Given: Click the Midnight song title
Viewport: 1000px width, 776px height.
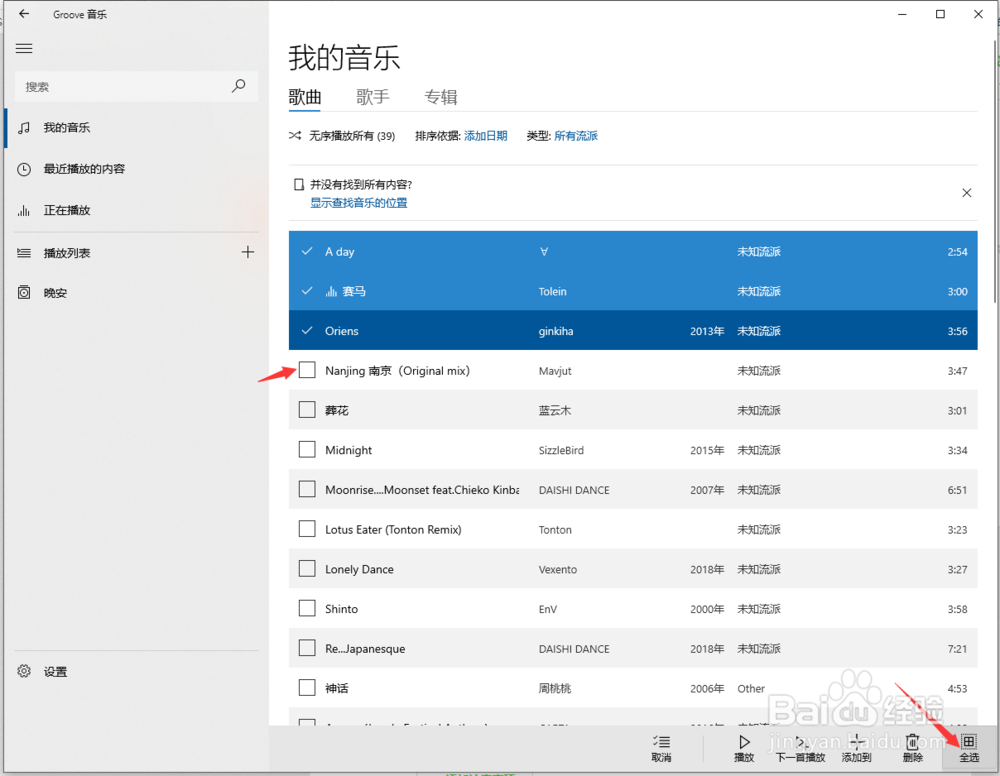Looking at the screenshot, I should point(348,450).
